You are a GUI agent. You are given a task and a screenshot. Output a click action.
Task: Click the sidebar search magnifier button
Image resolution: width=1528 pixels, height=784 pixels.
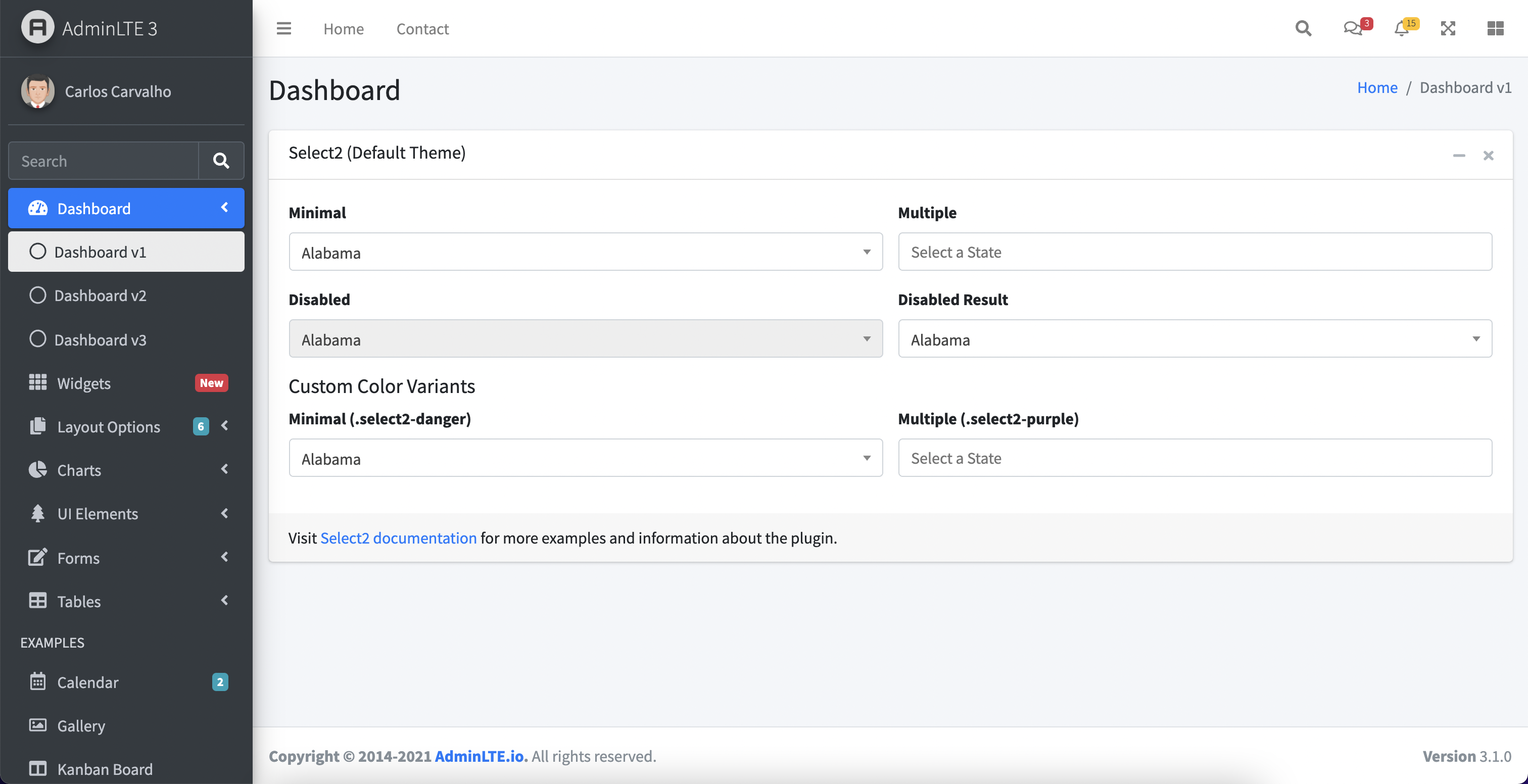pyautogui.click(x=221, y=161)
